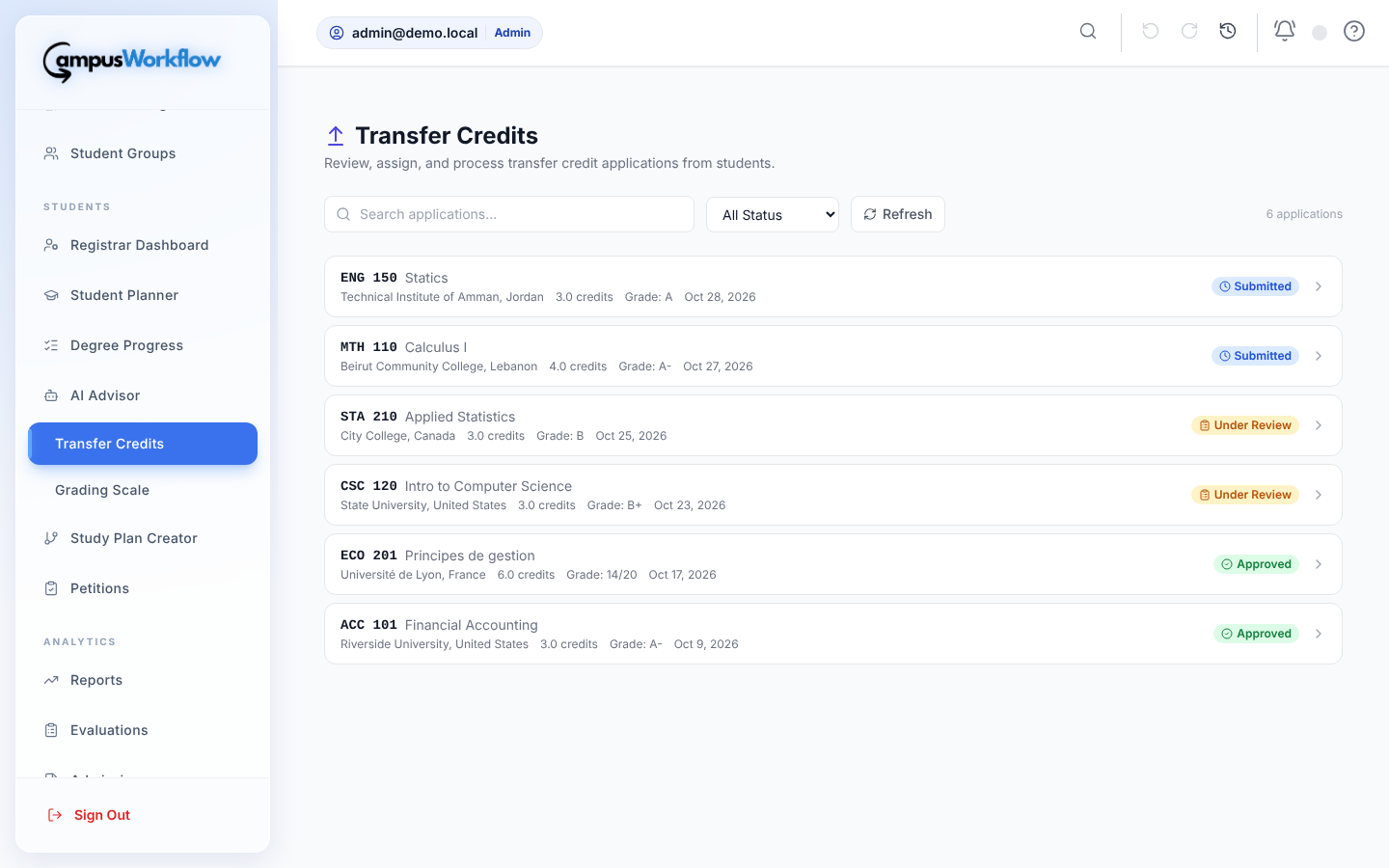Expand the ACC 101 Financial Accounting chevron
This screenshot has height=868, width=1389.
pyautogui.click(x=1319, y=634)
